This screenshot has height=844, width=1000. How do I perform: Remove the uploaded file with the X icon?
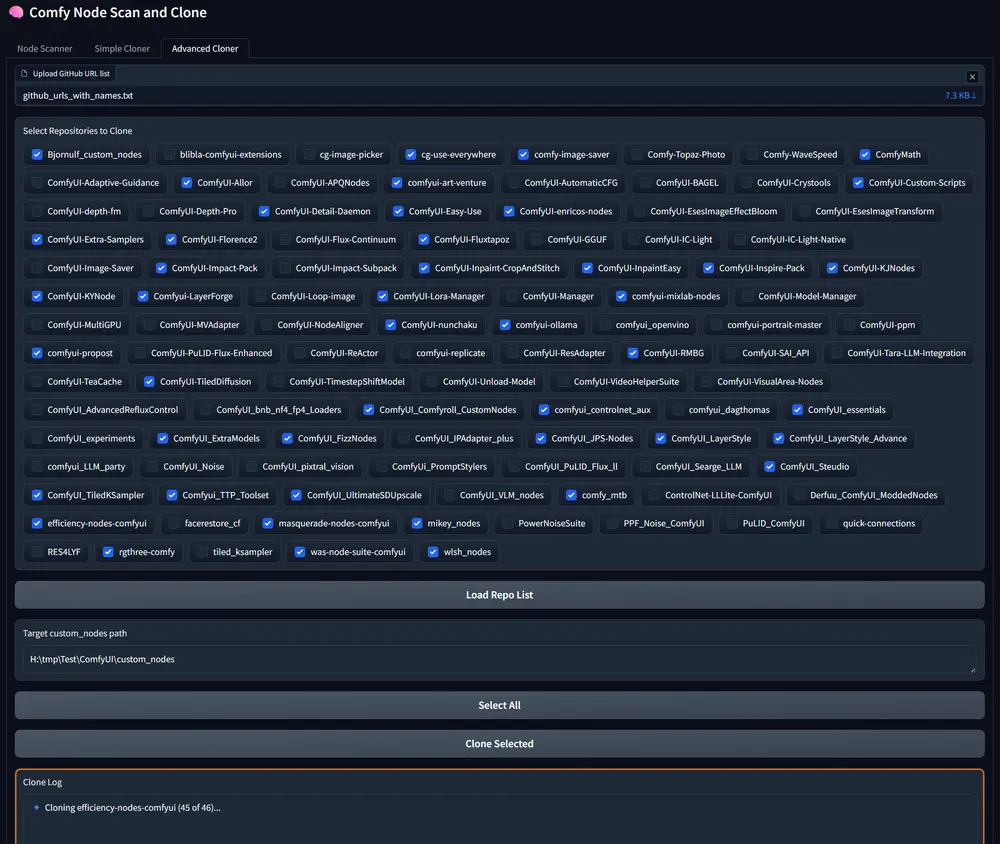[x=970, y=76]
